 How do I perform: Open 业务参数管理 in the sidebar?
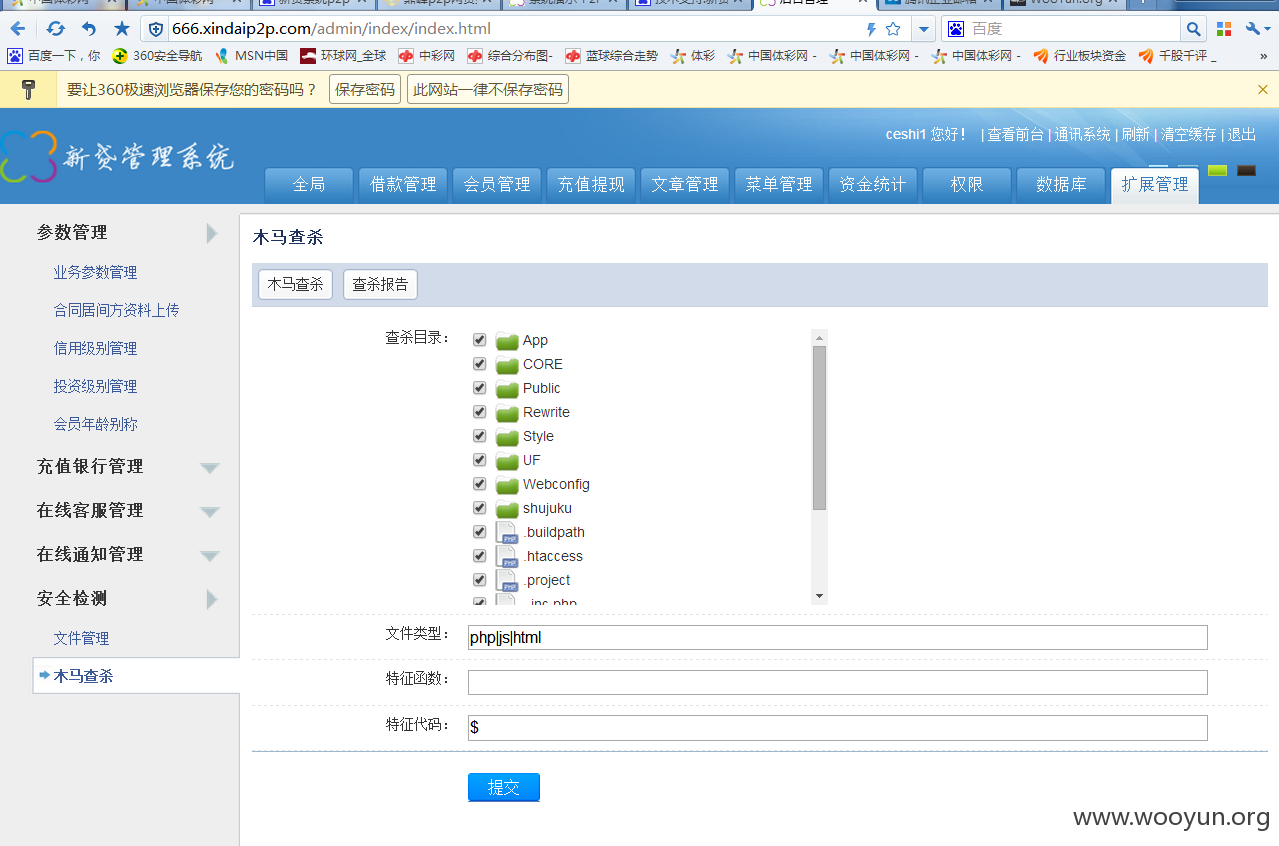(x=95, y=273)
